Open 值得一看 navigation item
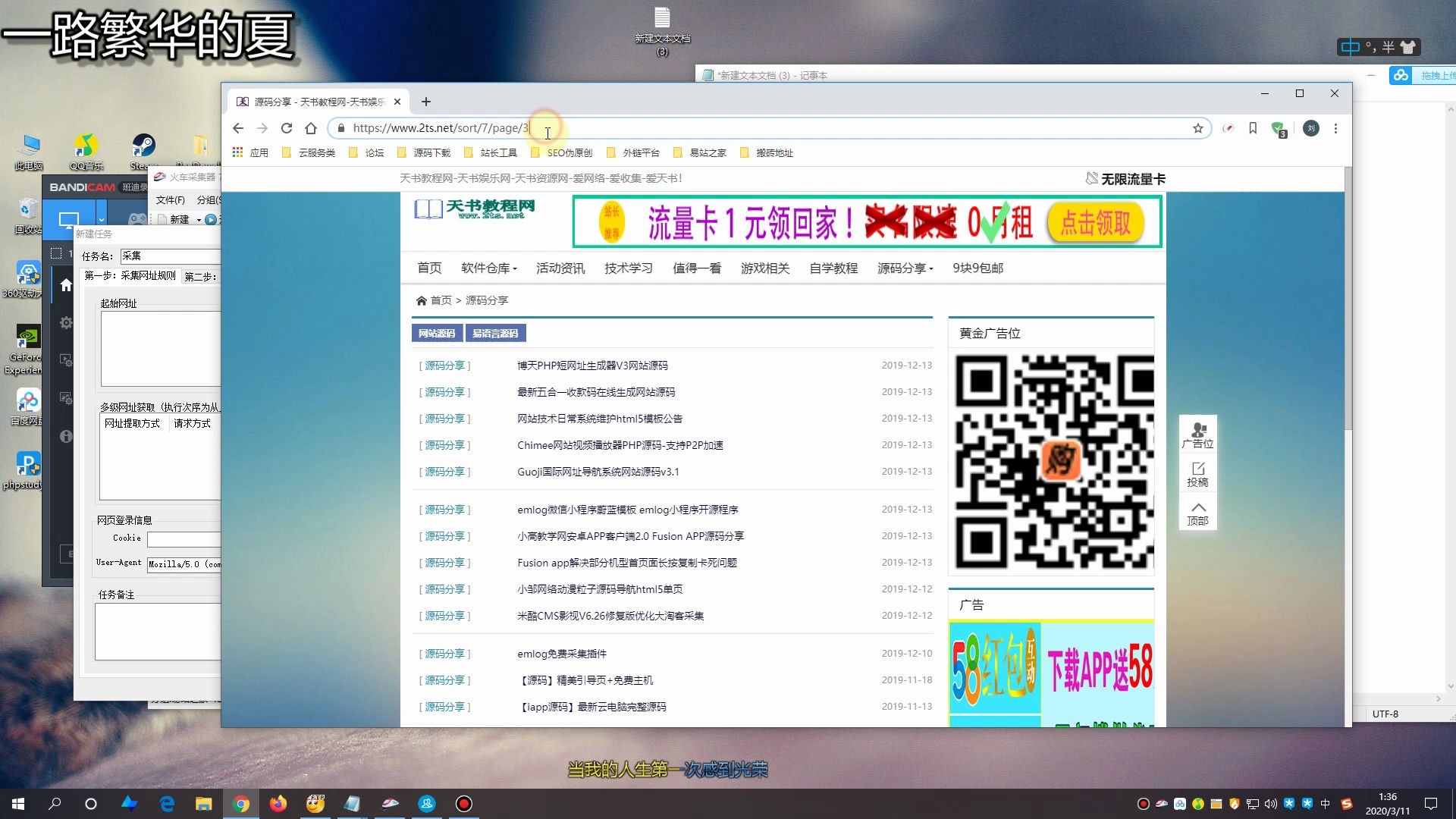Screen dimensions: 1456x819 [x=697, y=268]
